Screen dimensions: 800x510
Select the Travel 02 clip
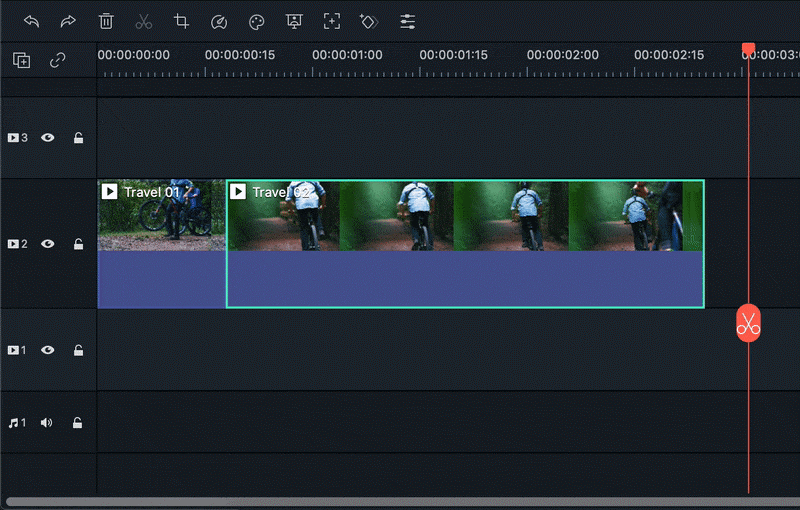pyautogui.click(x=465, y=244)
